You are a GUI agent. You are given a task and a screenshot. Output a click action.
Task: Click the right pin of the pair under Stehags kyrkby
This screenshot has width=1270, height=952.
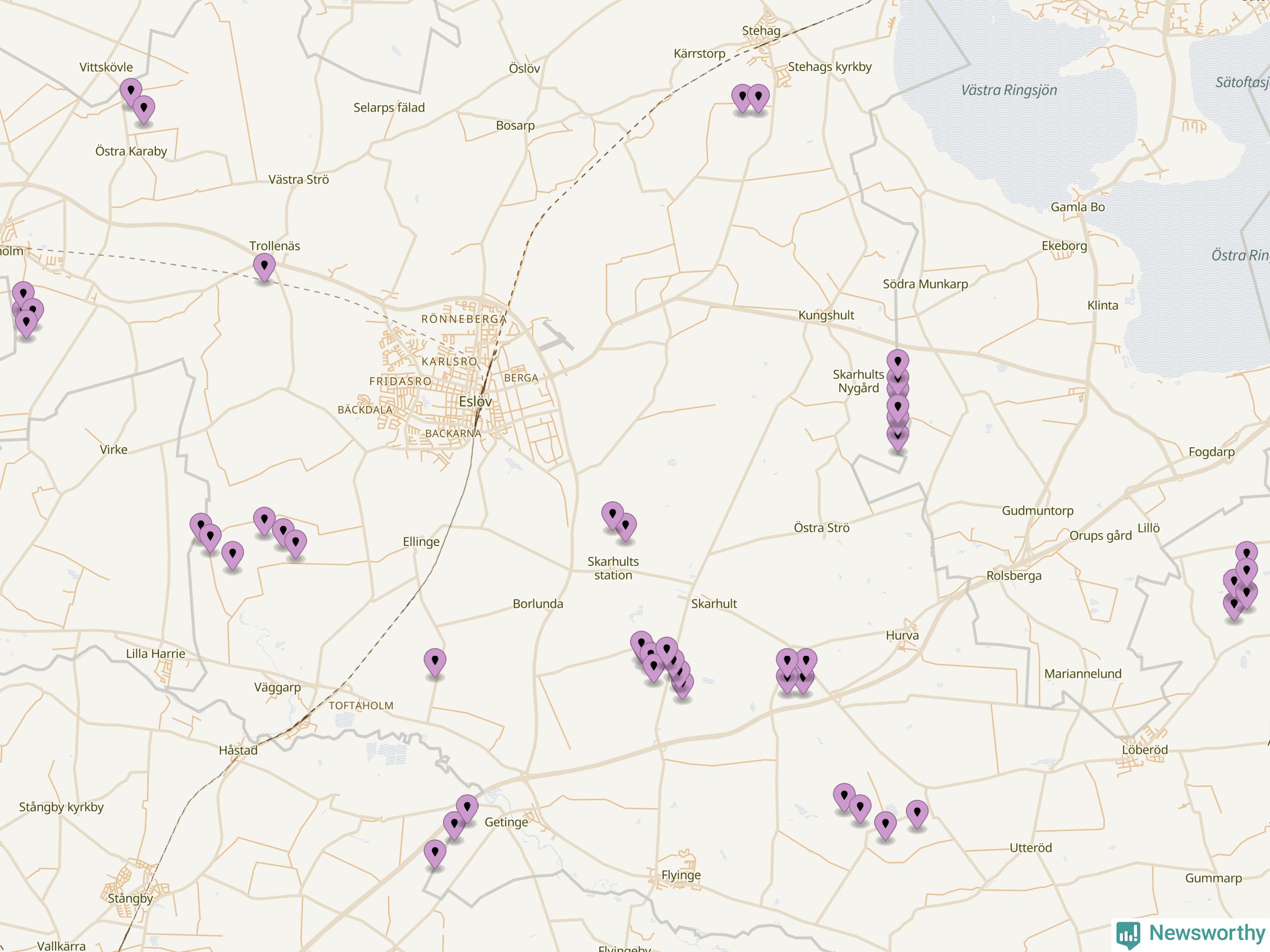pos(759,98)
